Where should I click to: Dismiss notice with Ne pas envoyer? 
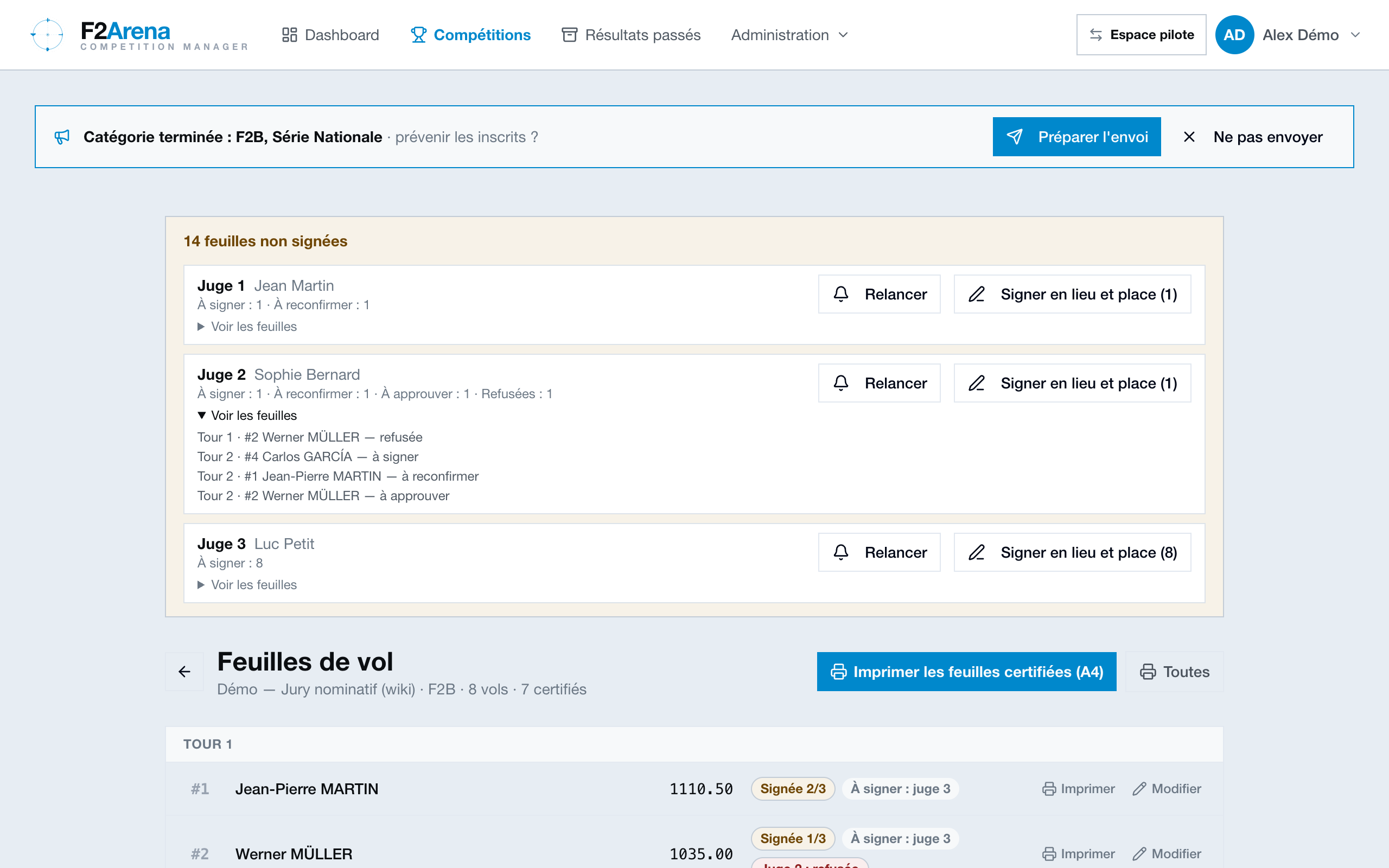pyautogui.click(x=1254, y=137)
